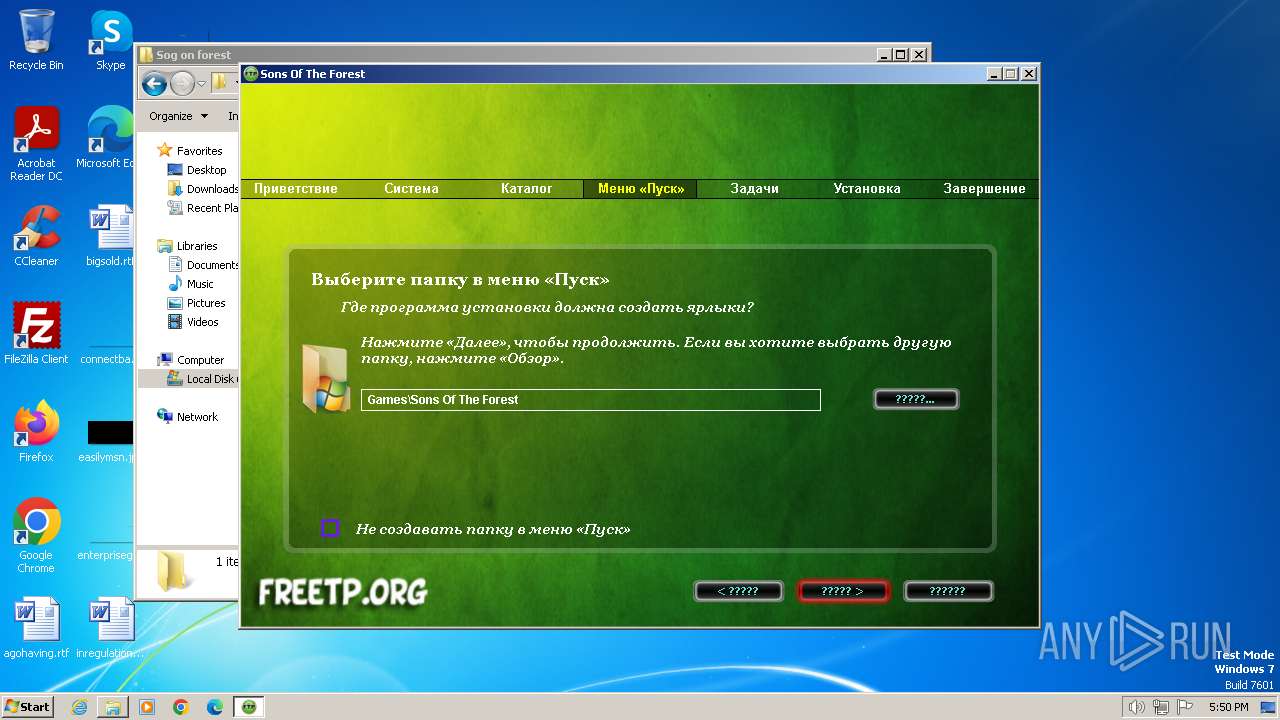Viewport: 1280px width, 720px height.
Task: Launch FileZilla Client shortcut
Action: coord(36,333)
